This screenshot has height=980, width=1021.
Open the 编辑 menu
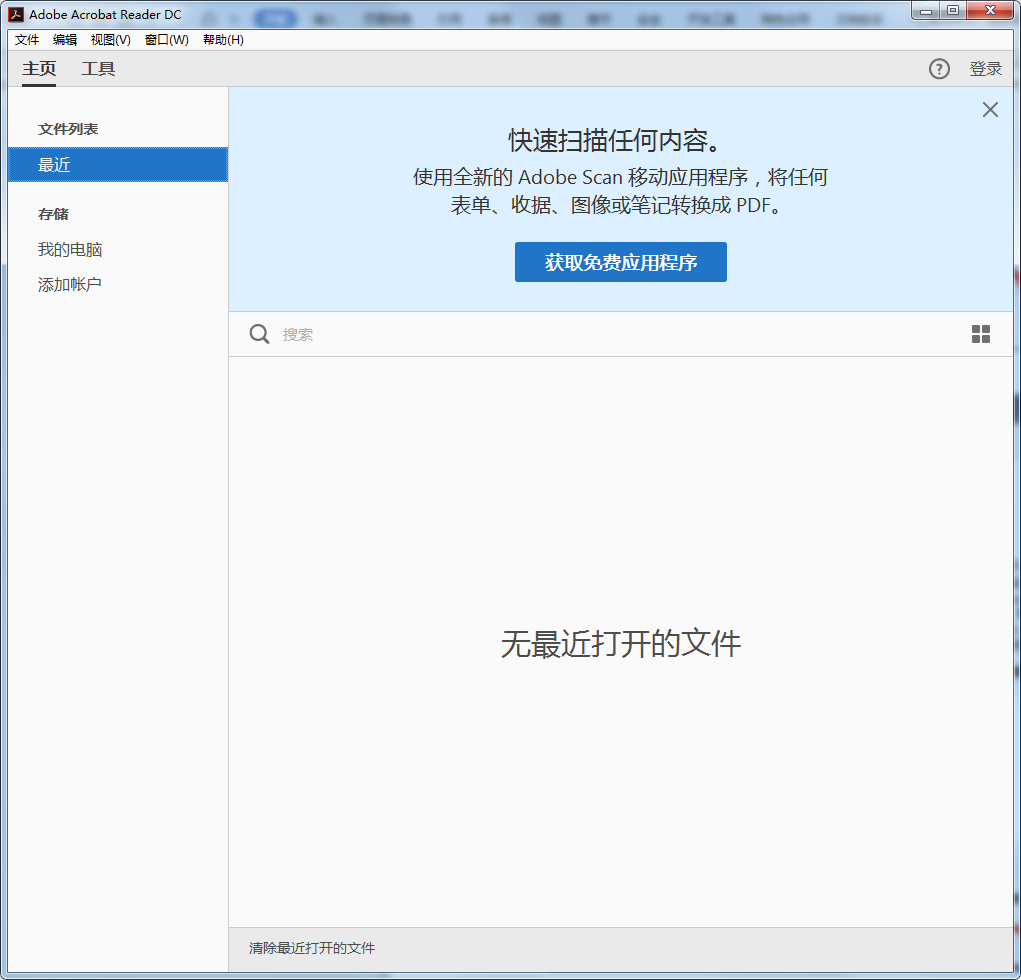coord(65,40)
